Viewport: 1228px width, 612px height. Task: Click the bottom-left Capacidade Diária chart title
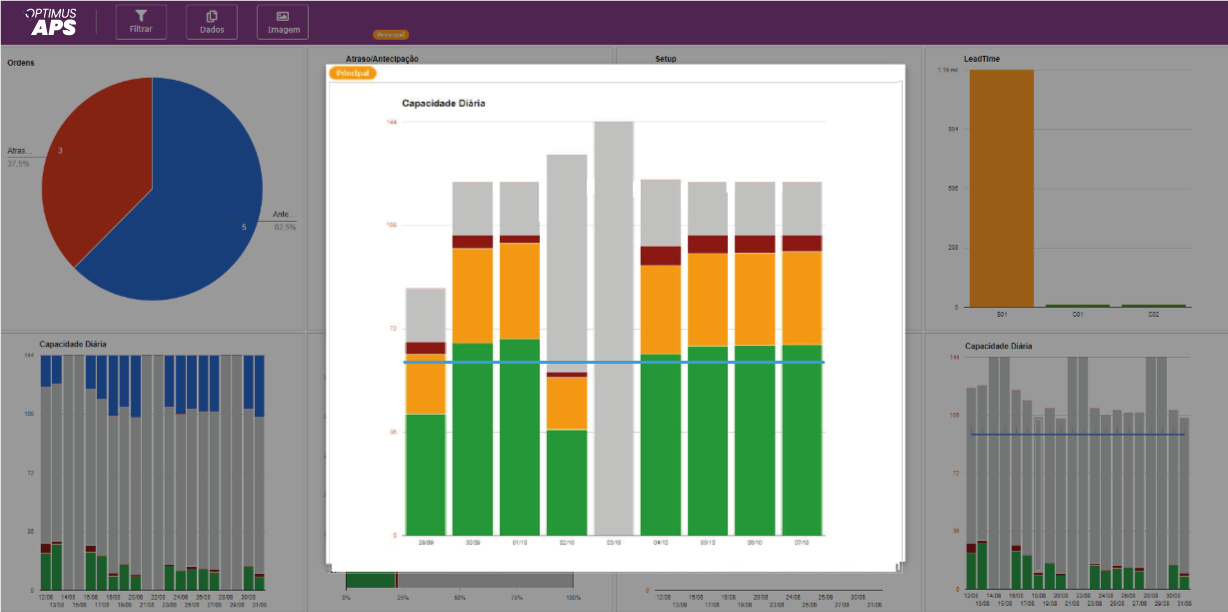[73, 344]
